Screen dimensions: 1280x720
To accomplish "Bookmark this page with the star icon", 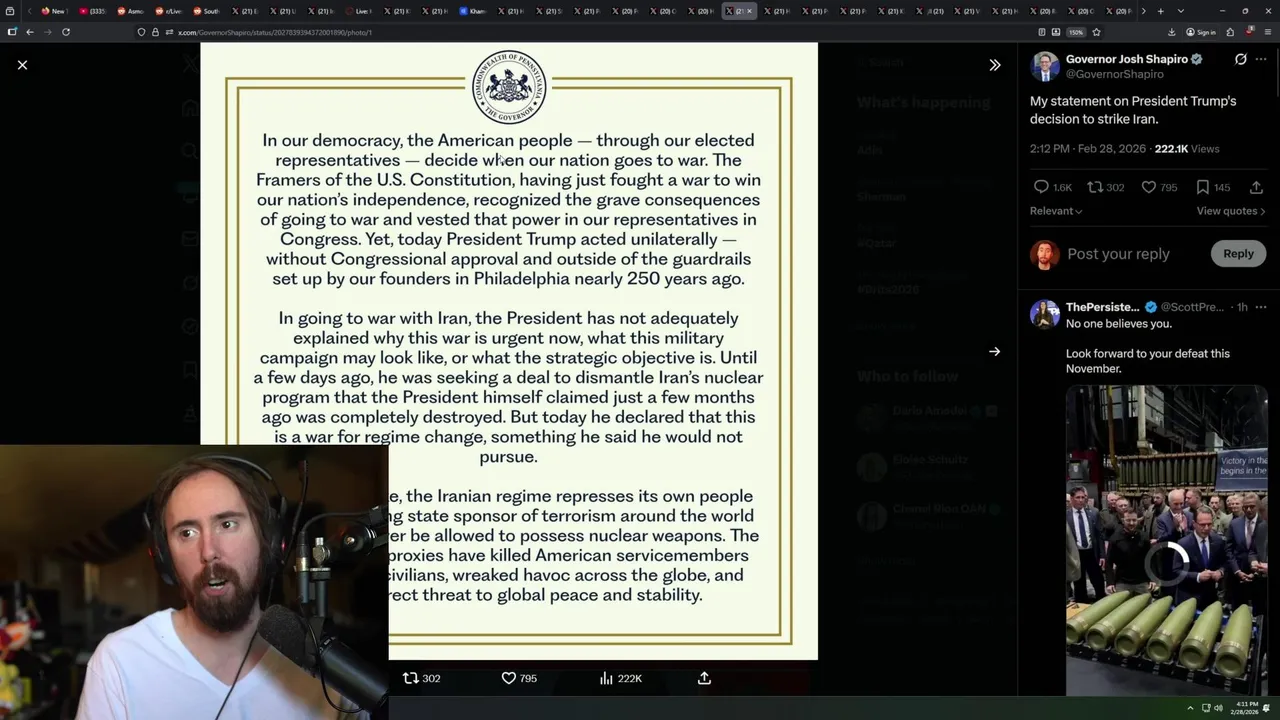I will pos(1096,32).
